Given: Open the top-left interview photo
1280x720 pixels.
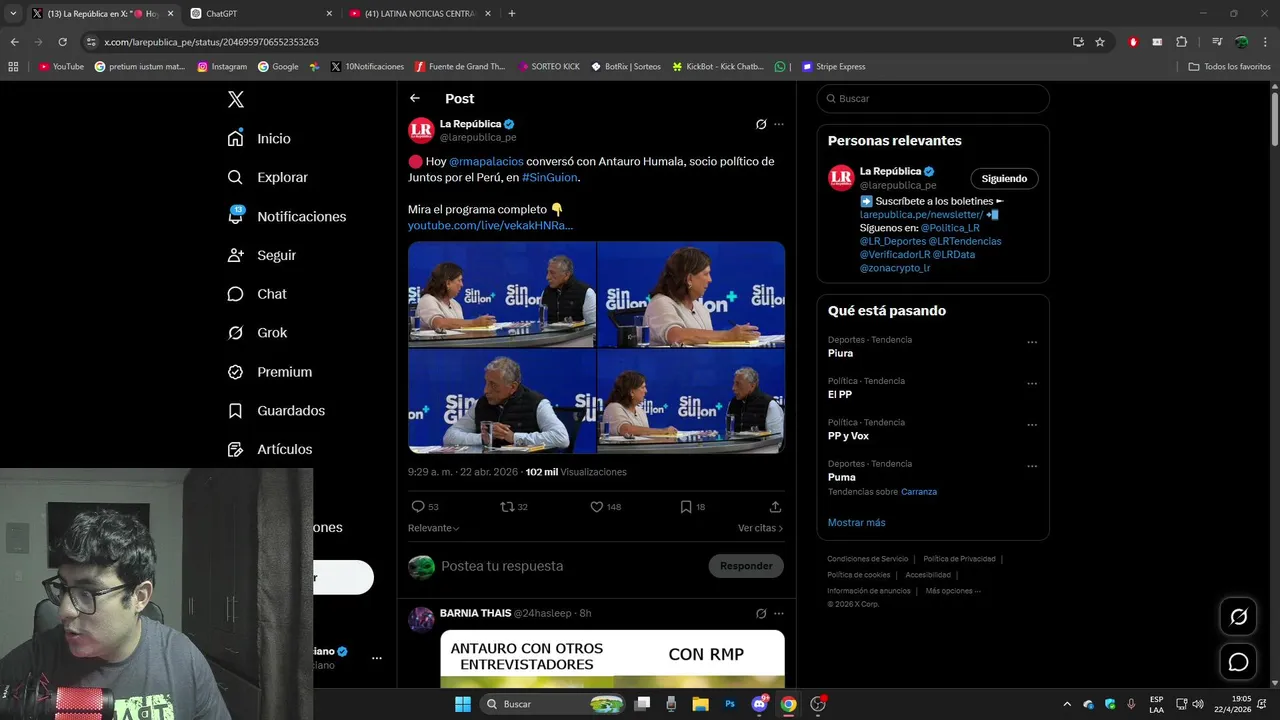Looking at the screenshot, I should pos(502,294).
